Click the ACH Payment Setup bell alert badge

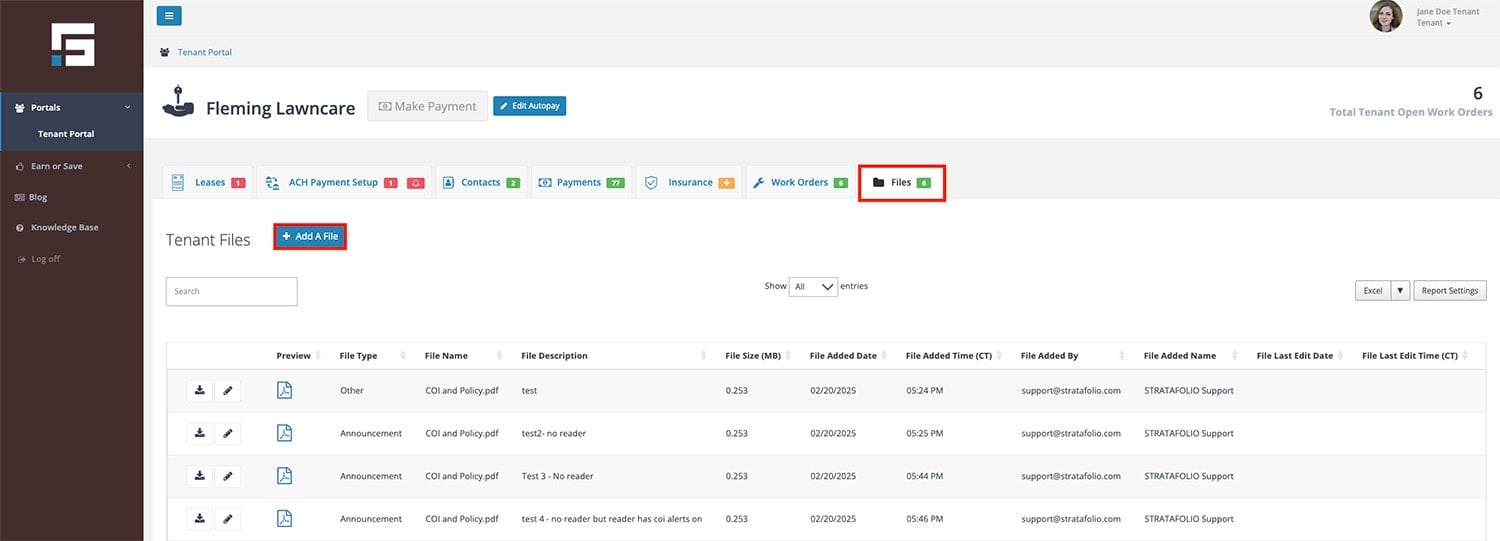(415, 183)
